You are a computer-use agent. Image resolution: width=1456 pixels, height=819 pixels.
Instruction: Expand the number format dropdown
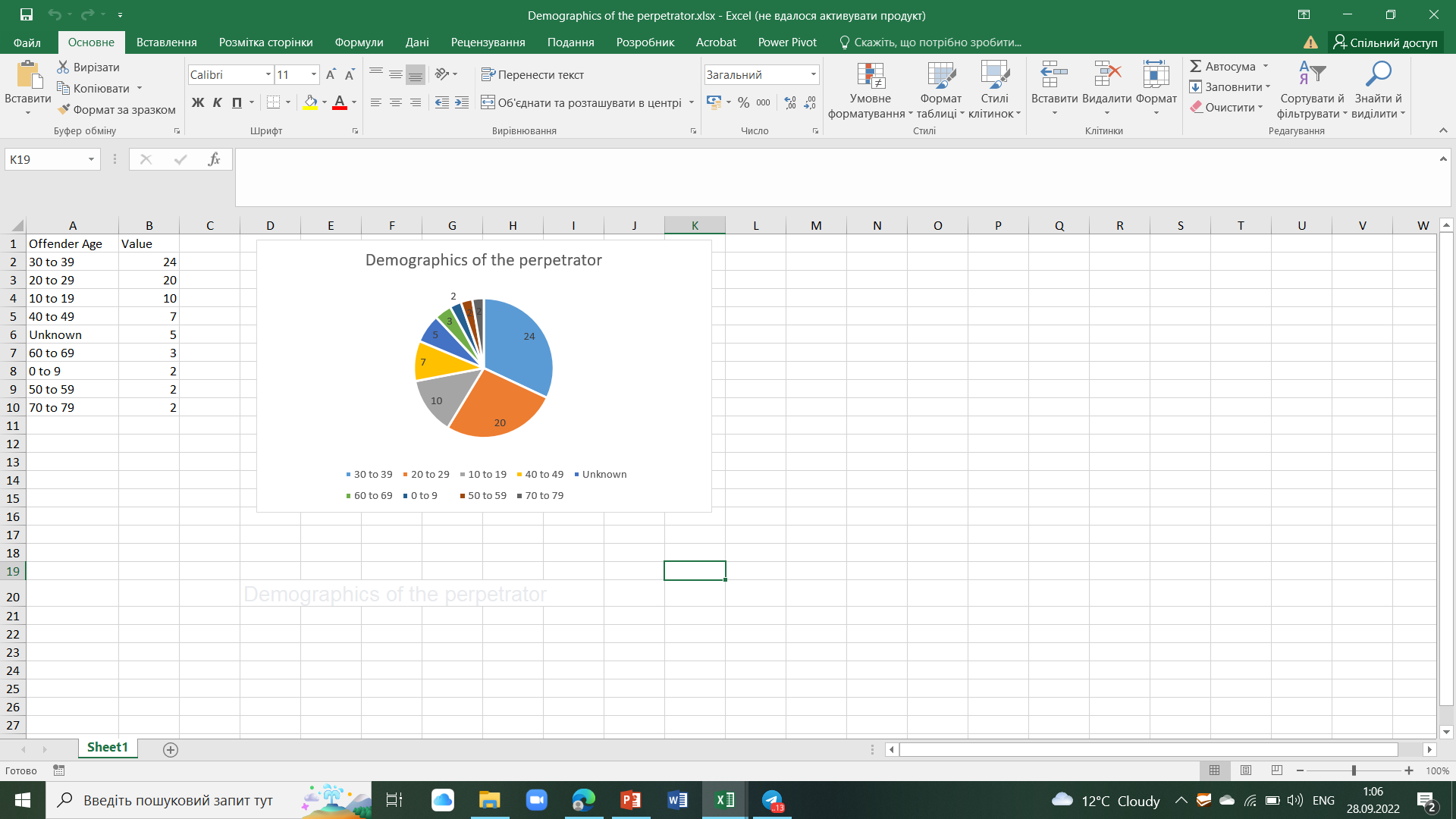813,74
